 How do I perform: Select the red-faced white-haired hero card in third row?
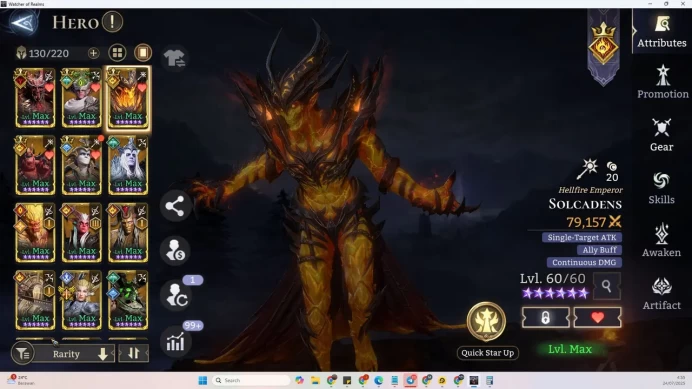click(x=82, y=233)
